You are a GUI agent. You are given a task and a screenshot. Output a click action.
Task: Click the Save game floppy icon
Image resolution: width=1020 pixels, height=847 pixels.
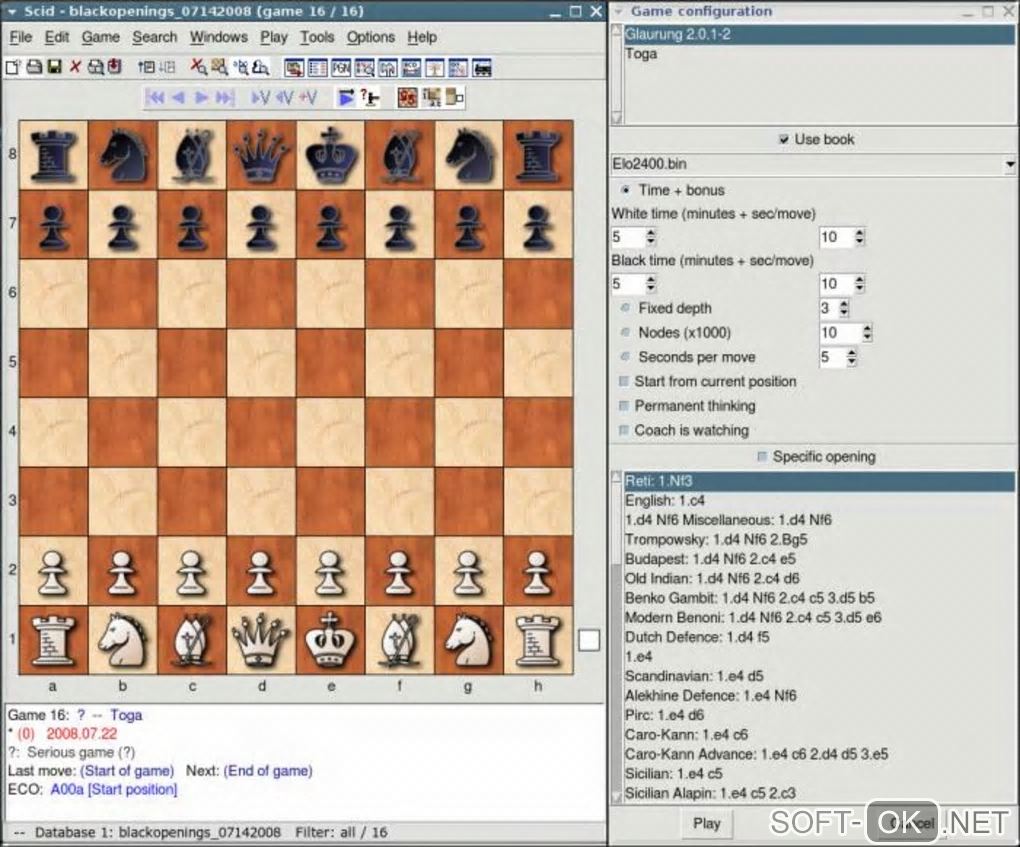pos(55,67)
